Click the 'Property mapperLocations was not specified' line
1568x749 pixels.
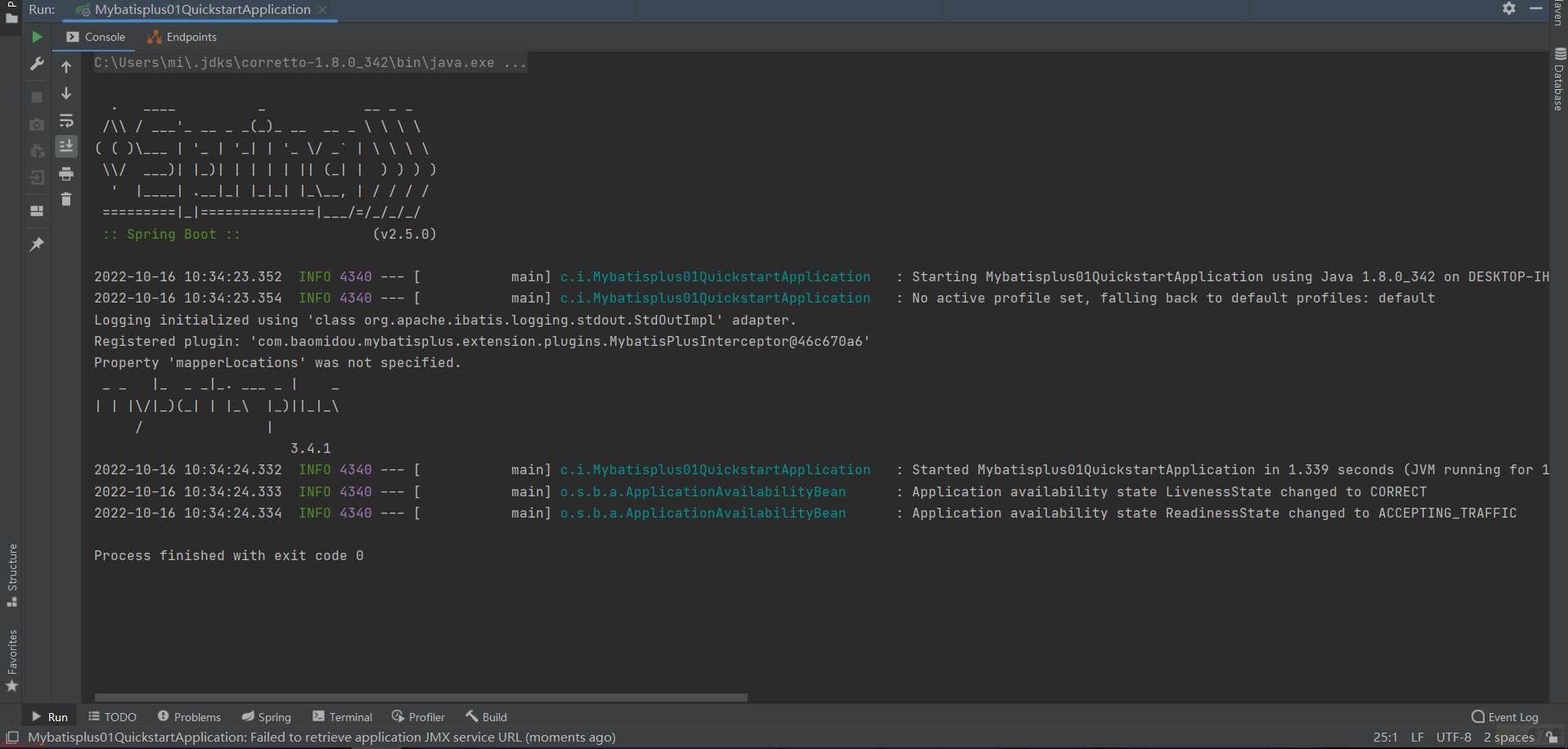pyautogui.click(x=277, y=363)
